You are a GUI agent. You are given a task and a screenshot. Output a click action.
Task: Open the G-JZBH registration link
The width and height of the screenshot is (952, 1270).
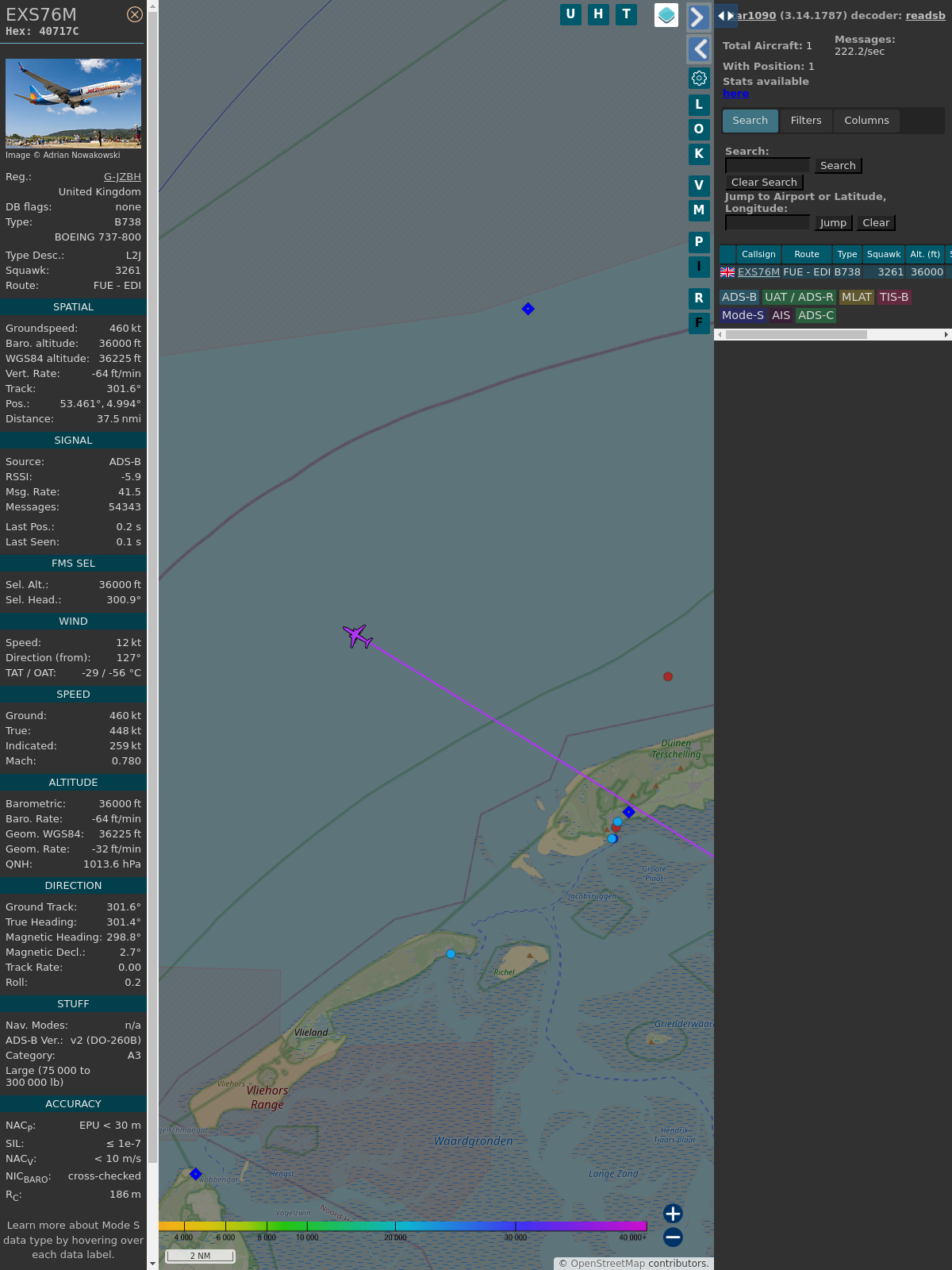pyautogui.click(x=122, y=177)
